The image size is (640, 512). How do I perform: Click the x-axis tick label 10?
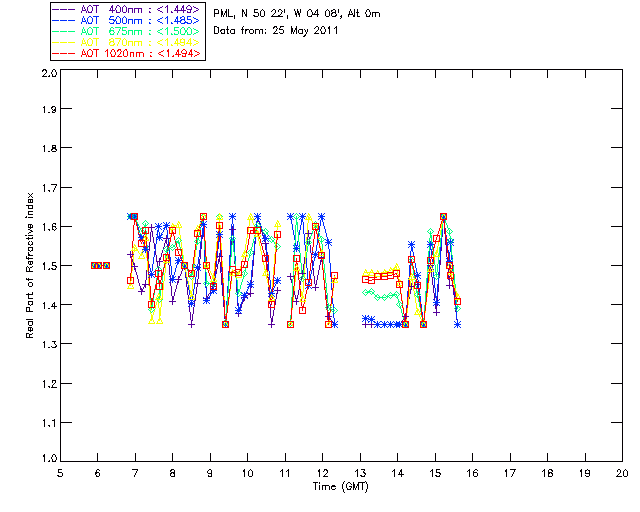pos(247,473)
